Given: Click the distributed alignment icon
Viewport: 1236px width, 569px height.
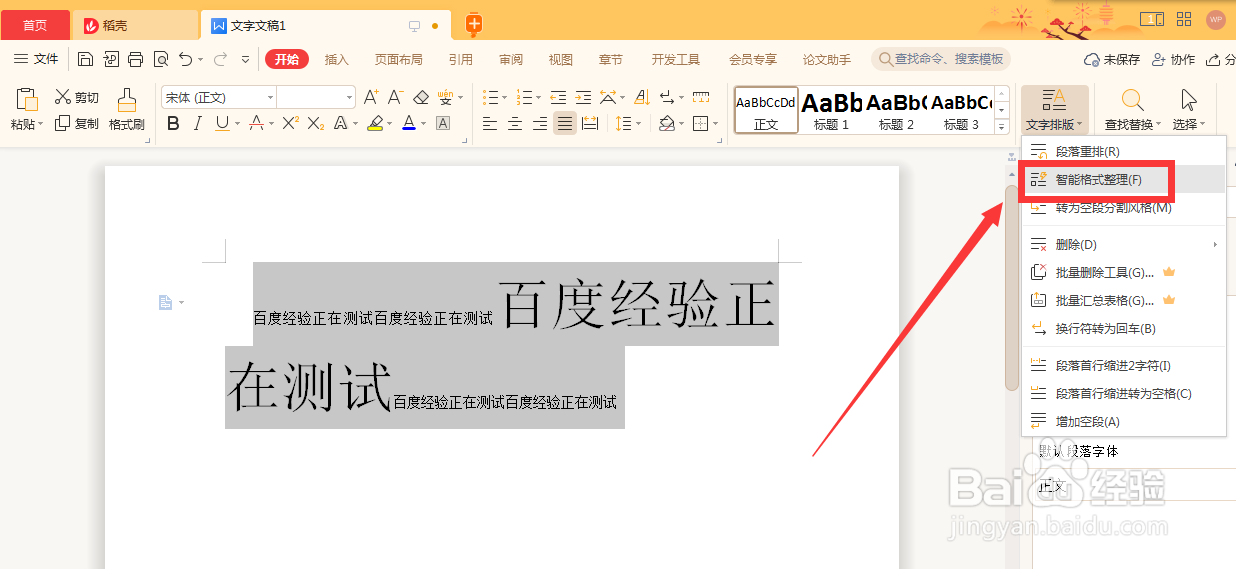Looking at the screenshot, I should [590, 124].
